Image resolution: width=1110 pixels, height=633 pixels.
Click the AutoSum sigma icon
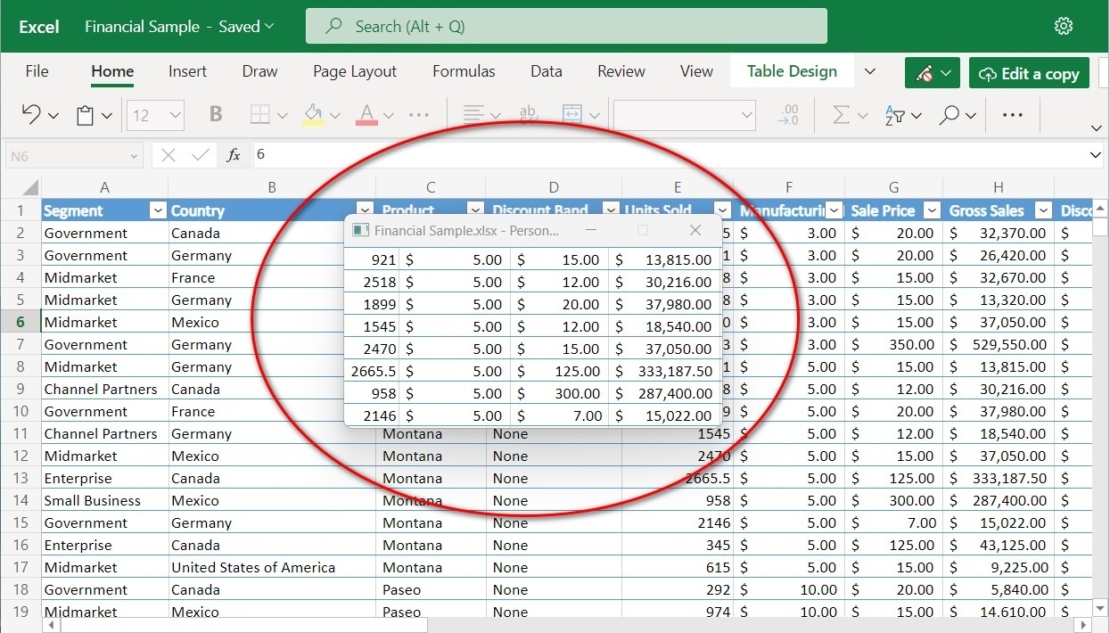[841, 115]
